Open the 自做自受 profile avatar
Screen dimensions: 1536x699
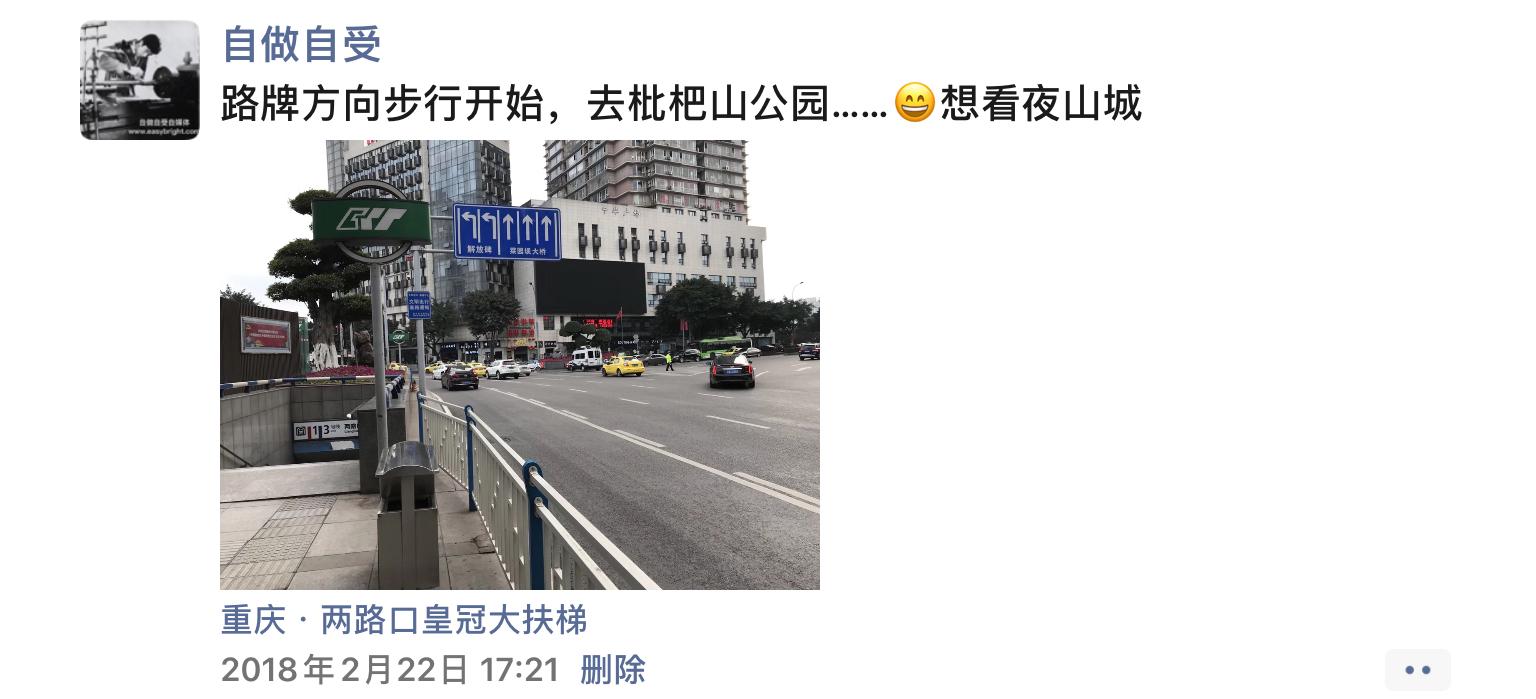pos(140,80)
